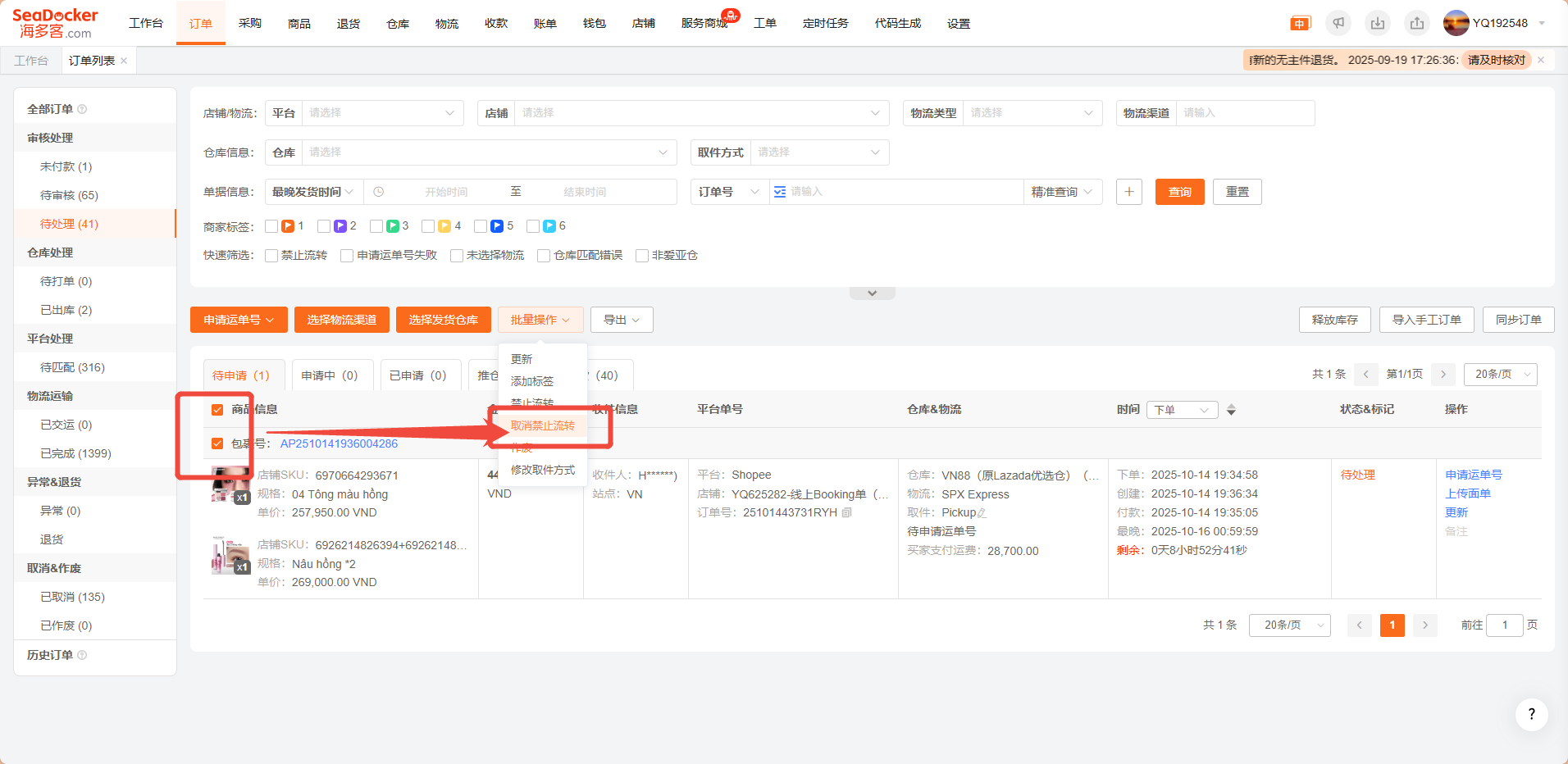Click the orange language switch icon
This screenshot has width=1568, height=764.
click(x=1300, y=23)
